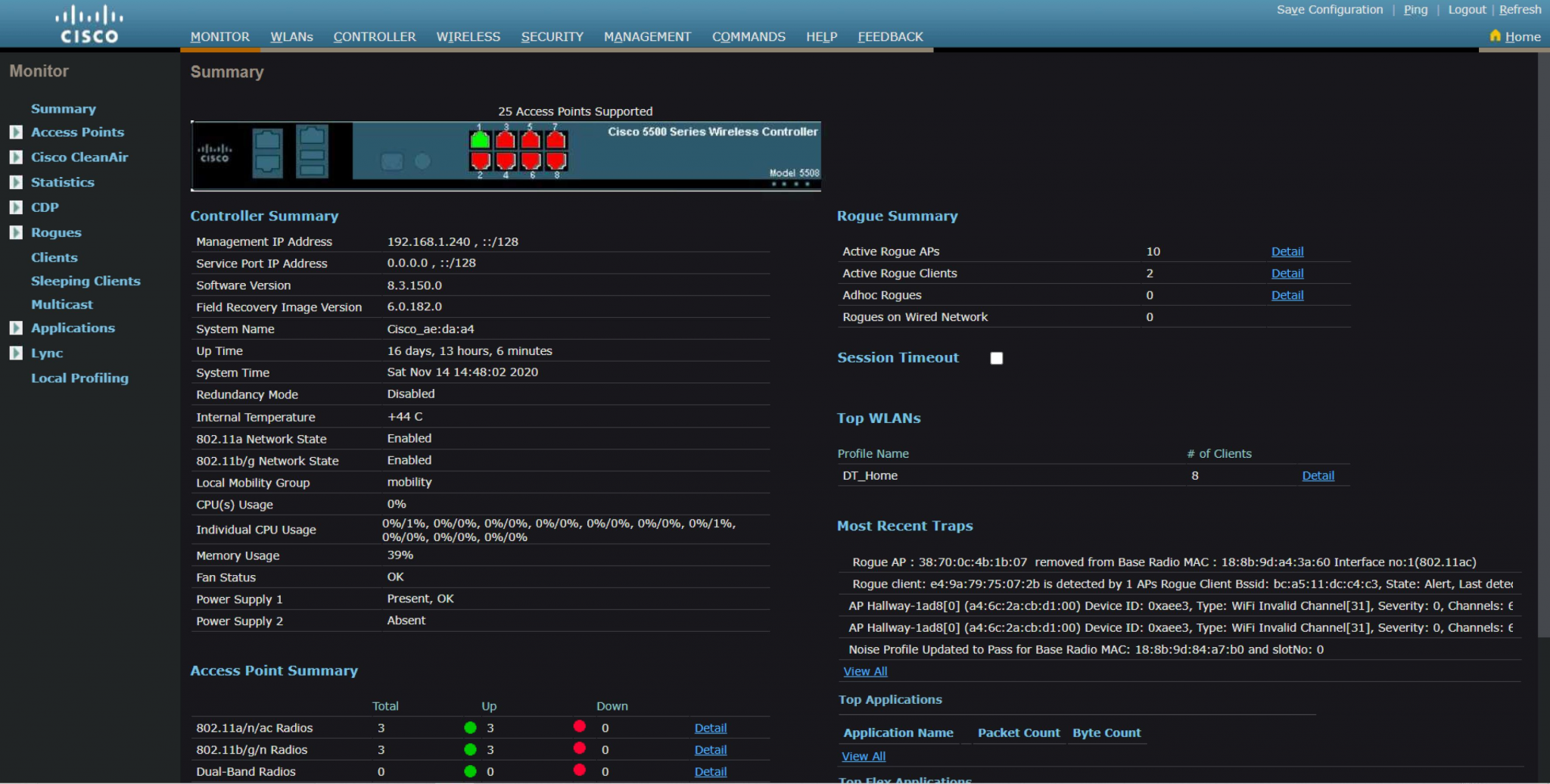Click the red Down indicator for 802.11b/g/n Radios
The width and height of the screenshot is (1550, 784).
580,748
